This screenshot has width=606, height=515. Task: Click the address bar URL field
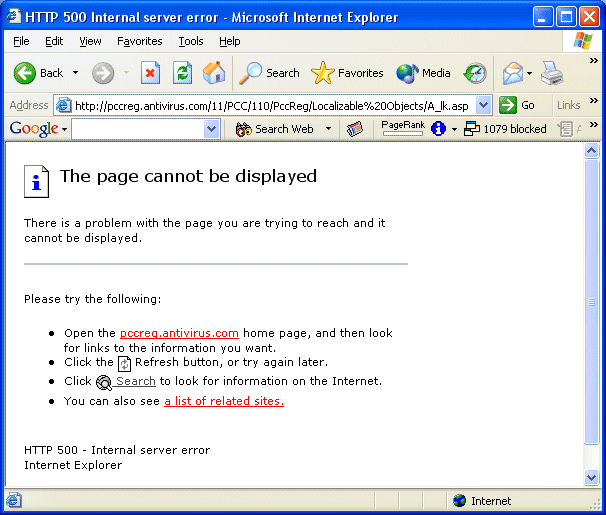point(271,105)
